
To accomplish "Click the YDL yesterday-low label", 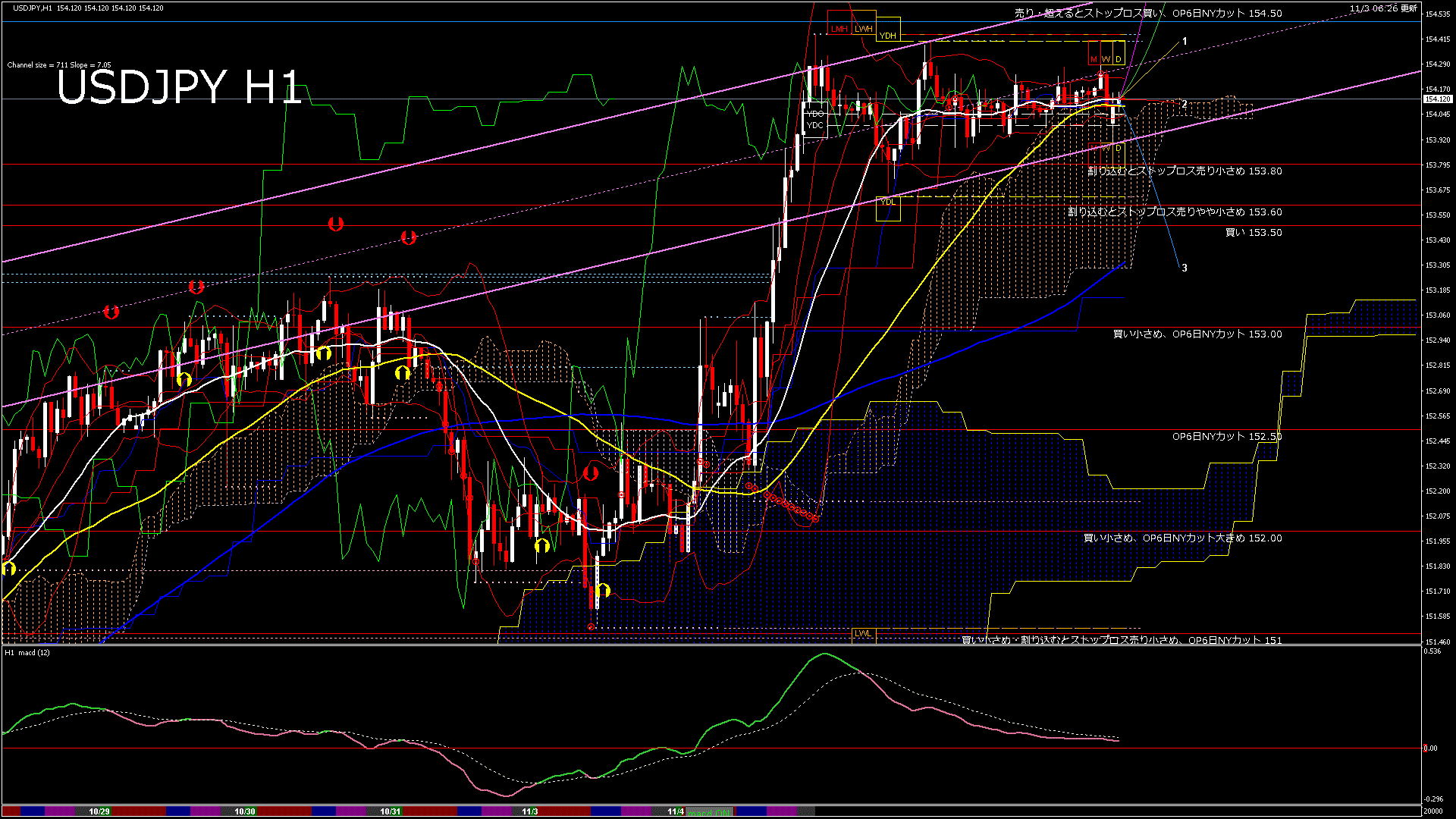I will (x=887, y=202).
